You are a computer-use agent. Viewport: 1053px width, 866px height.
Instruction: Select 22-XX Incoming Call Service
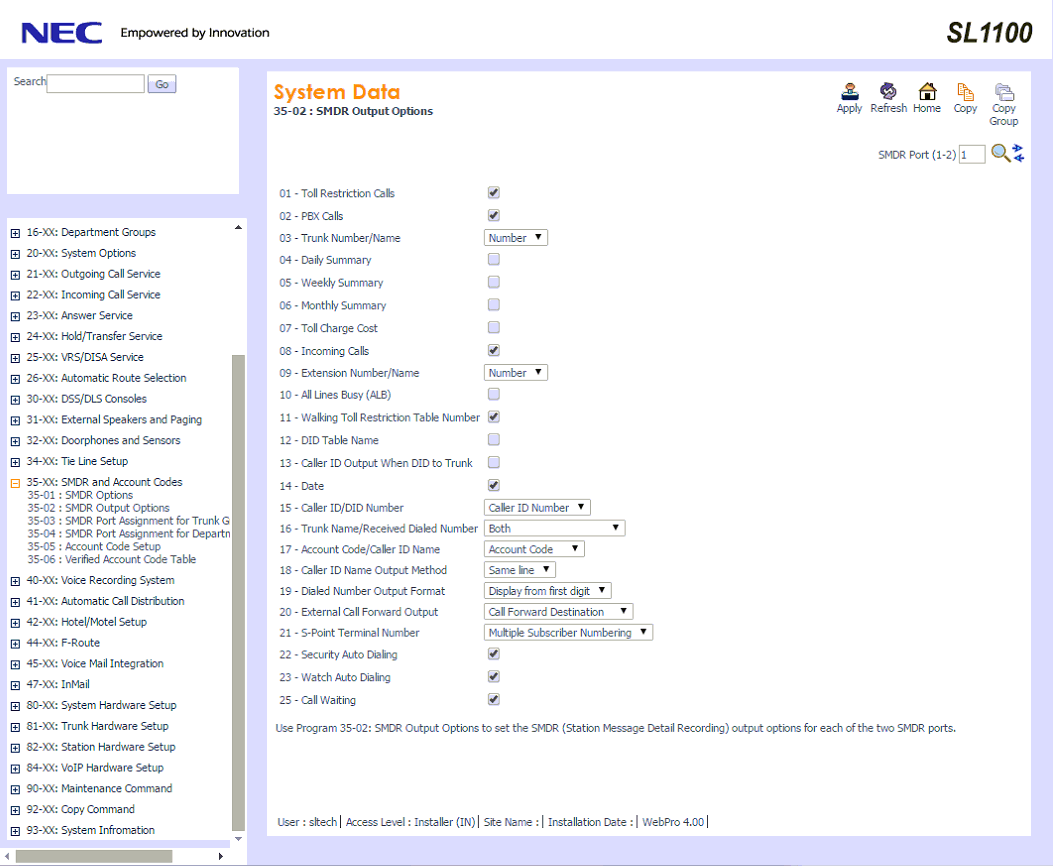tap(93, 295)
